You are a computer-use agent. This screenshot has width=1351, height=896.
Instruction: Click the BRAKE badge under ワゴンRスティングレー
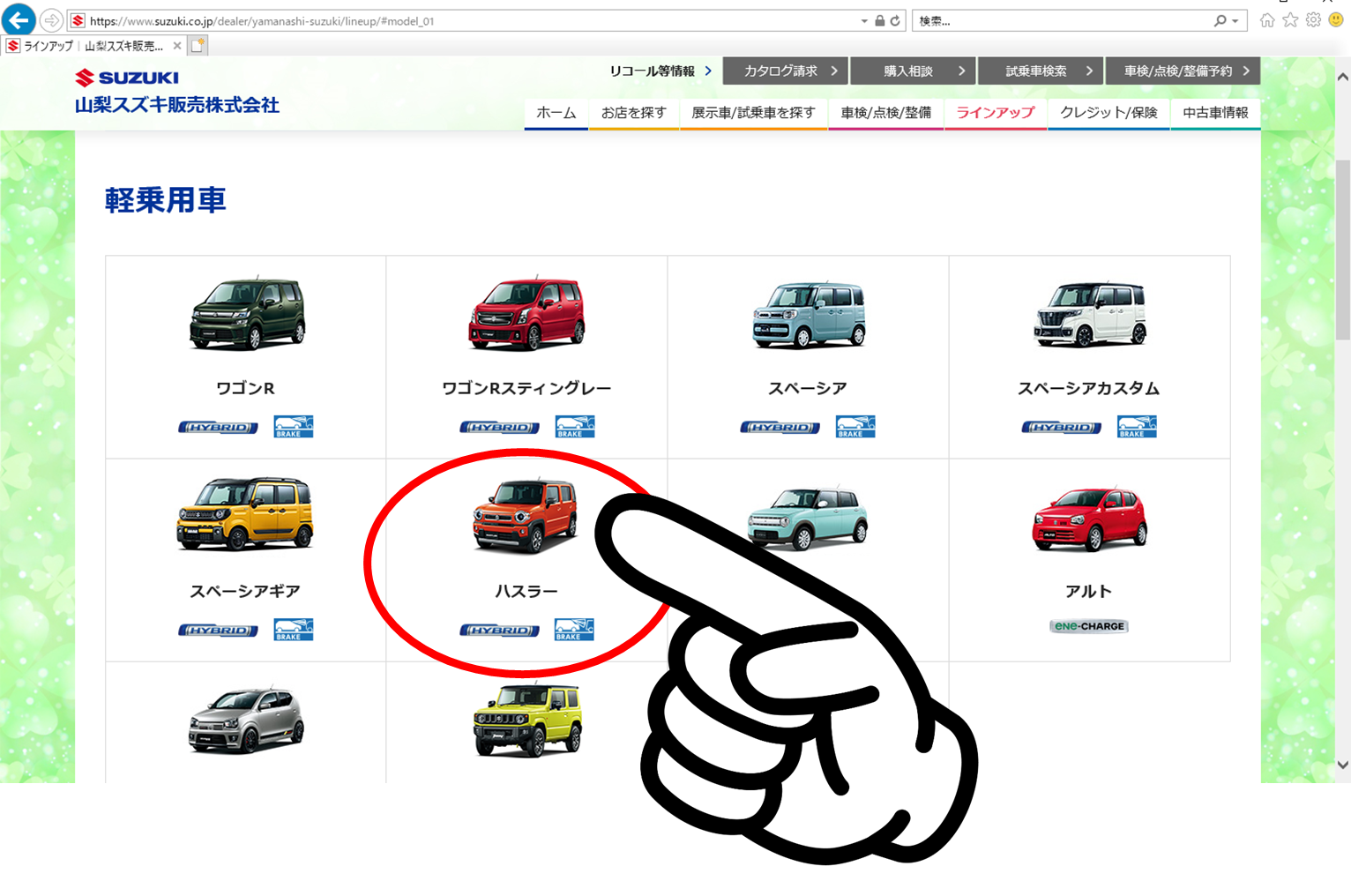tap(575, 427)
